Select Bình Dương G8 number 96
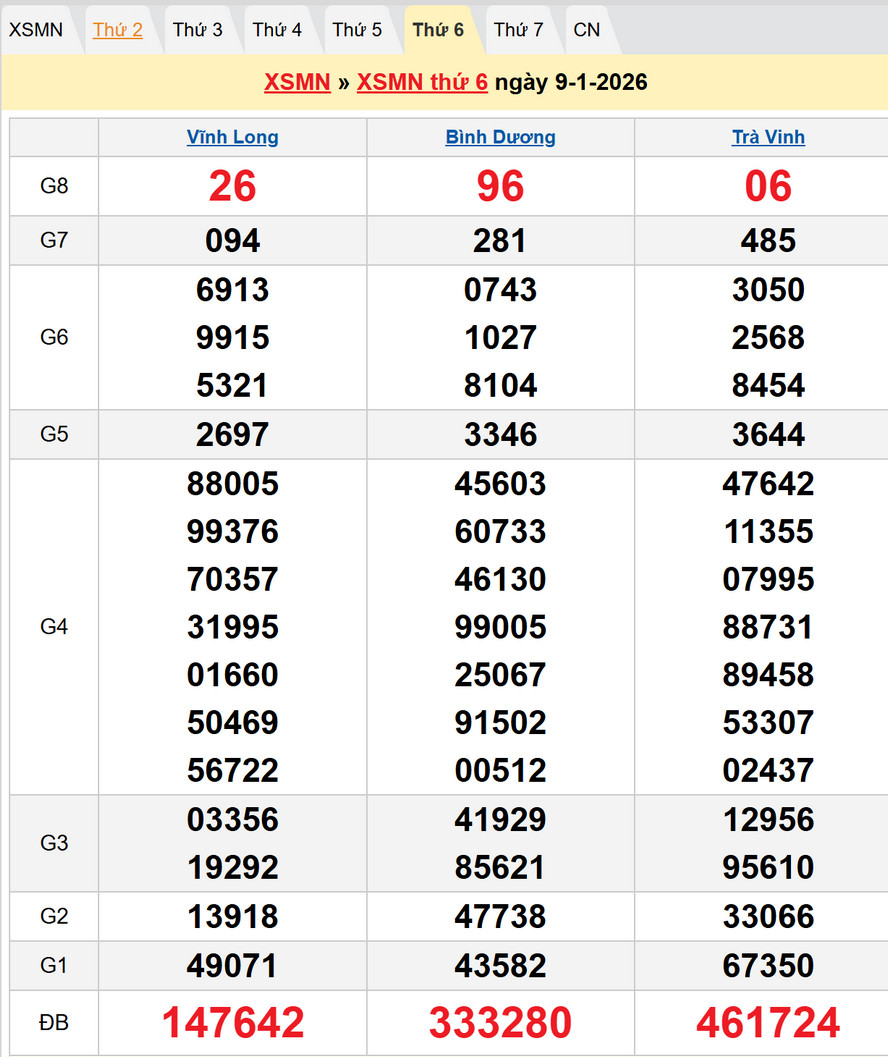 point(500,186)
